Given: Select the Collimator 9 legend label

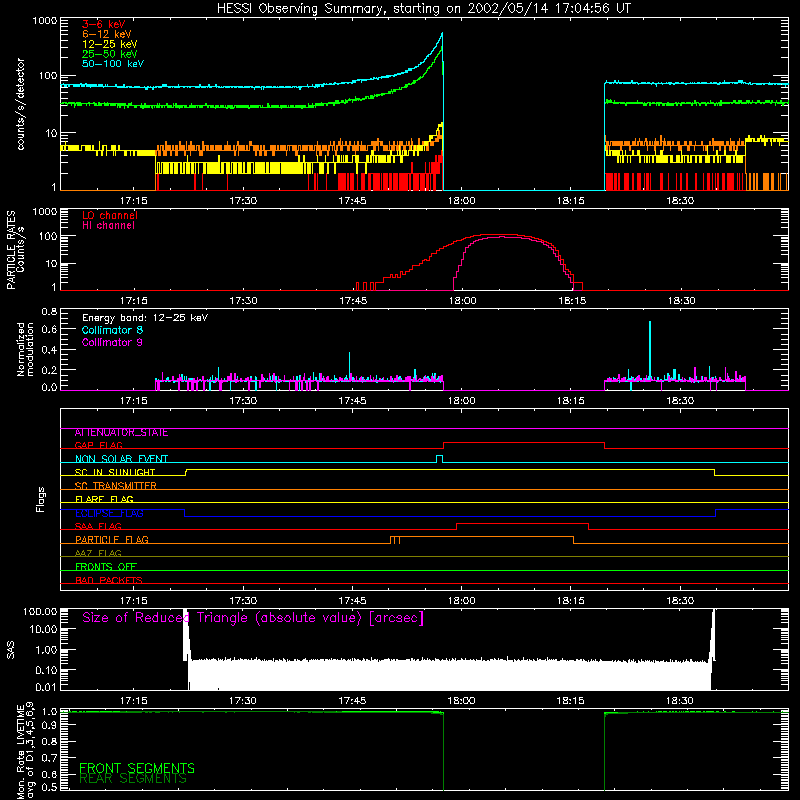Looking at the screenshot, I should point(112,342).
